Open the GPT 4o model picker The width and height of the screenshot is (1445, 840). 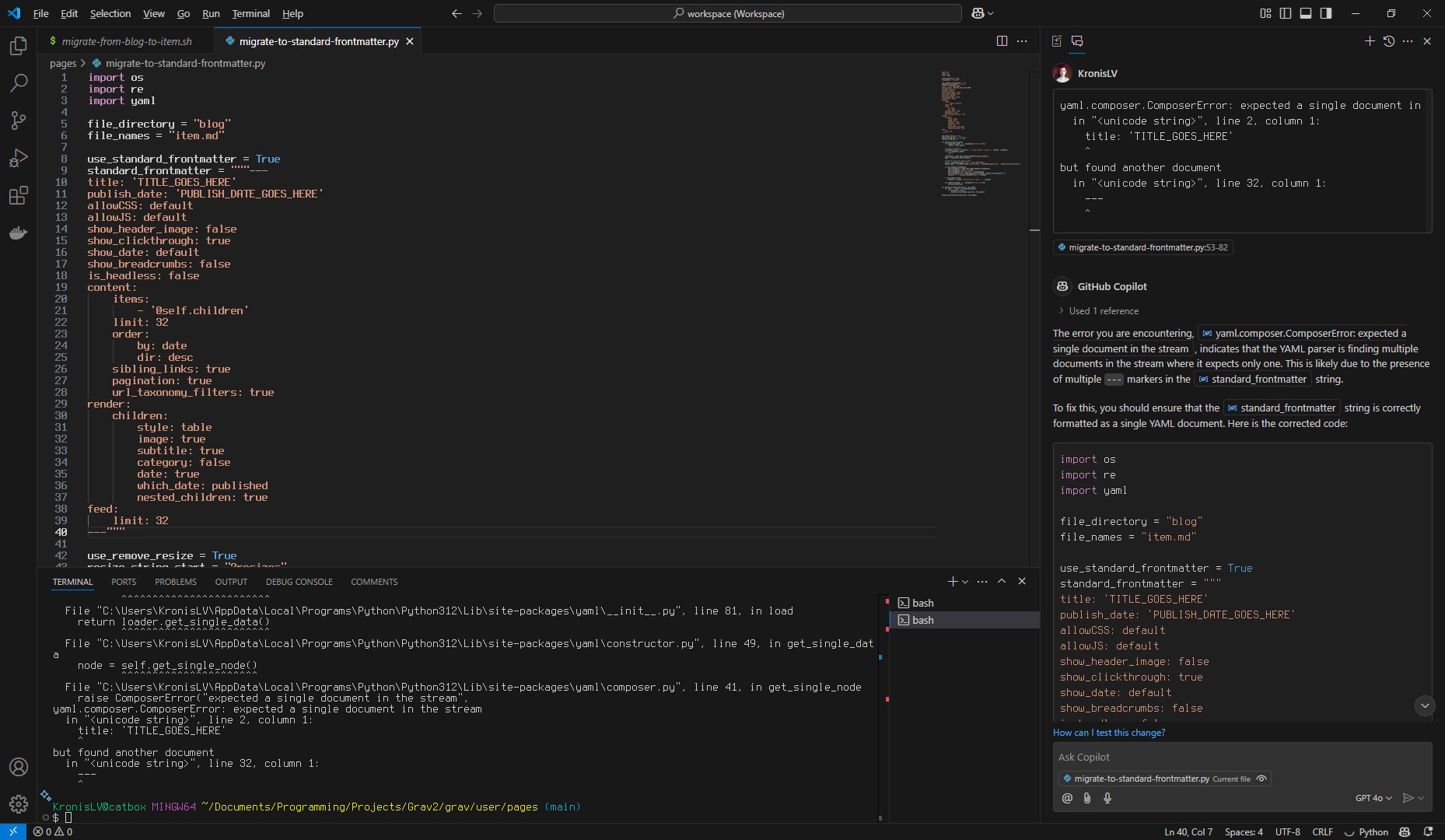(1373, 798)
